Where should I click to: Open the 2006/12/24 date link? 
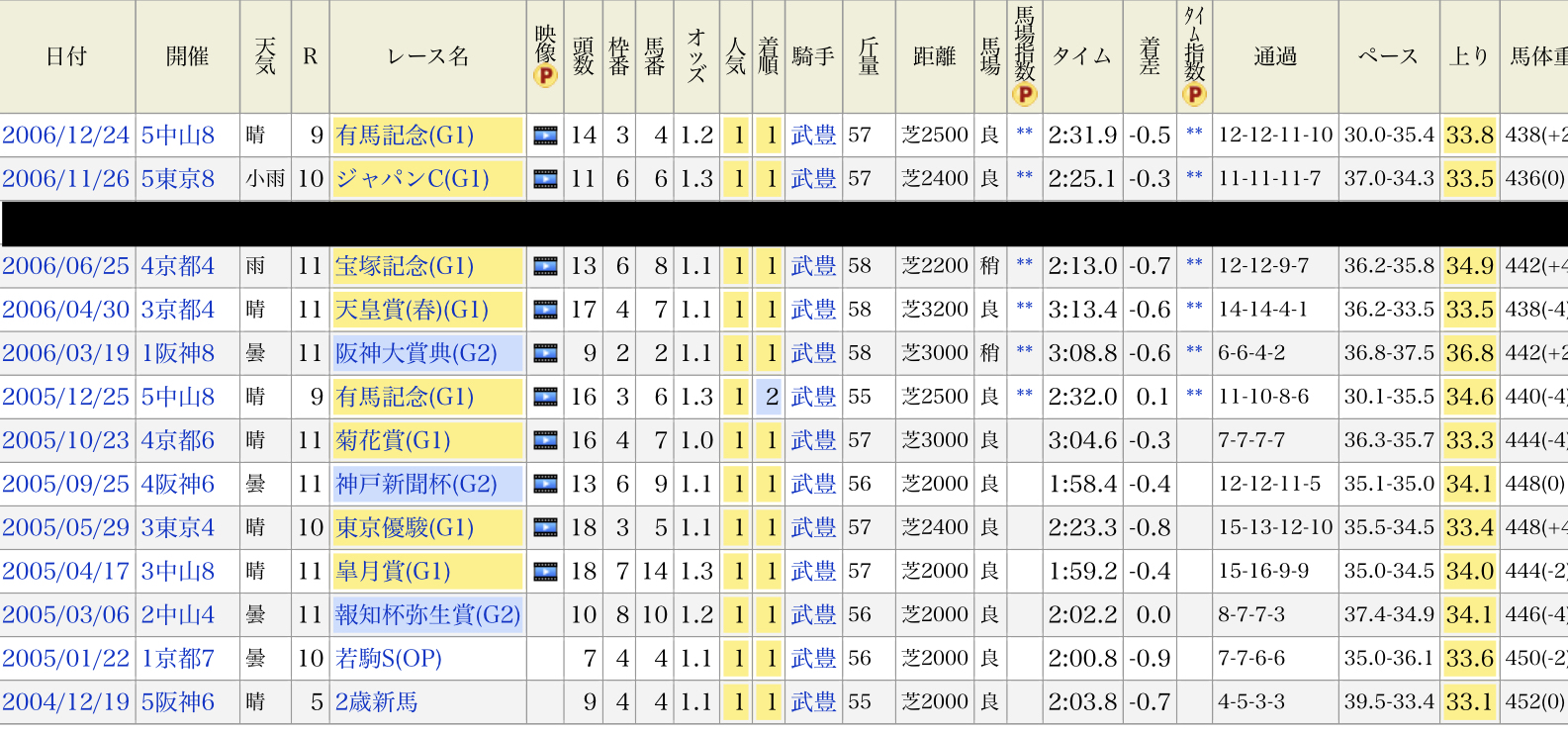coord(66,136)
